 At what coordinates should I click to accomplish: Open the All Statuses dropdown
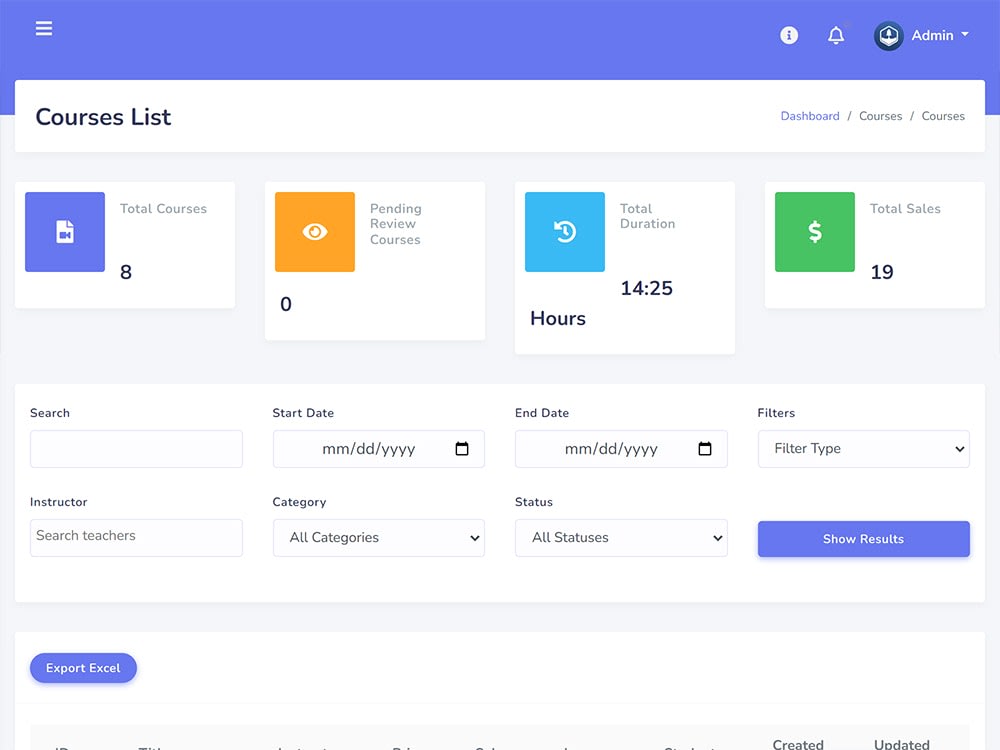pyautogui.click(x=621, y=538)
